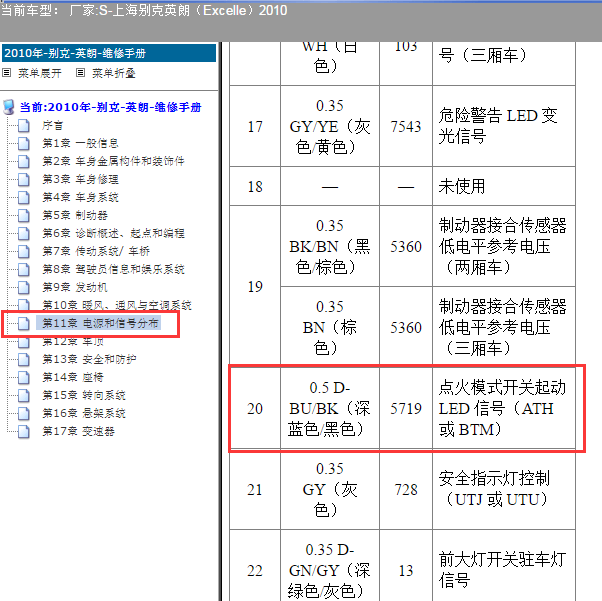Click the 前大灯开关驻车灯信号 cell
Image resolution: width=602 pixels, height=601 pixels.
[x=504, y=565]
